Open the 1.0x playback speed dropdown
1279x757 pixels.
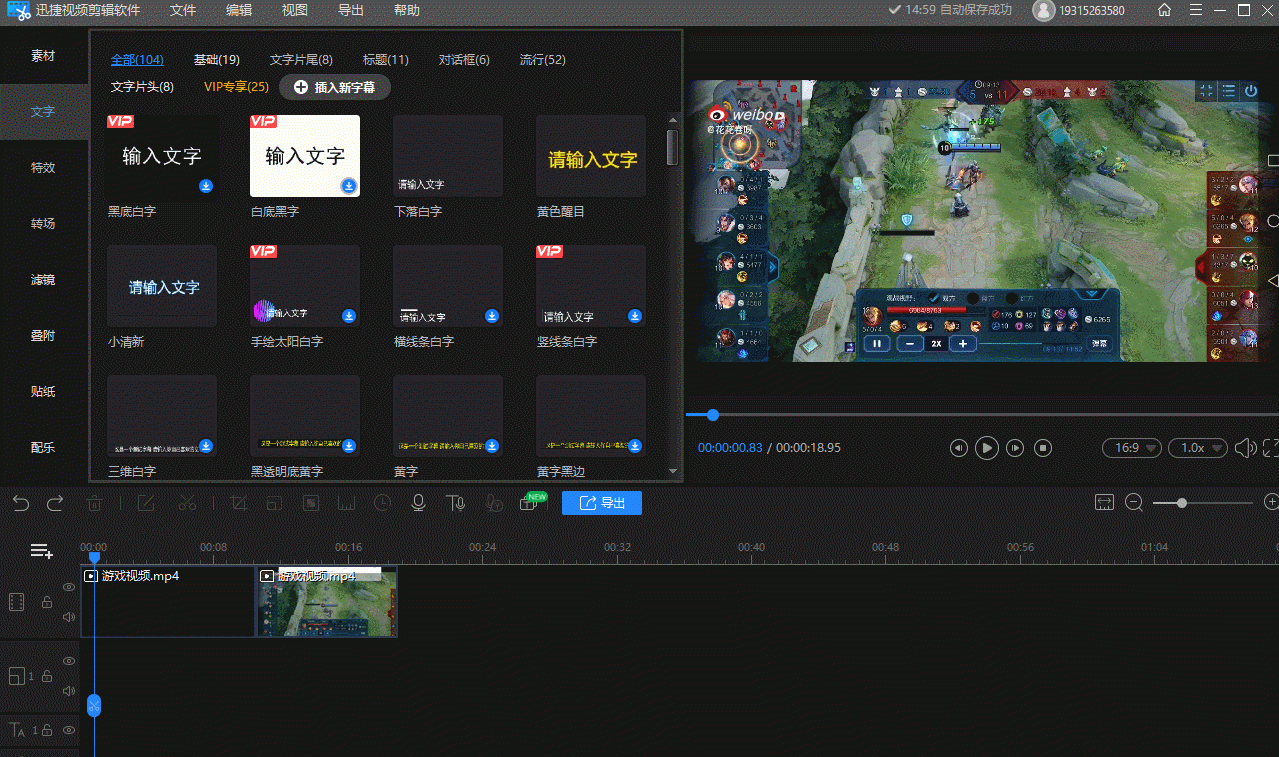tap(1199, 448)
